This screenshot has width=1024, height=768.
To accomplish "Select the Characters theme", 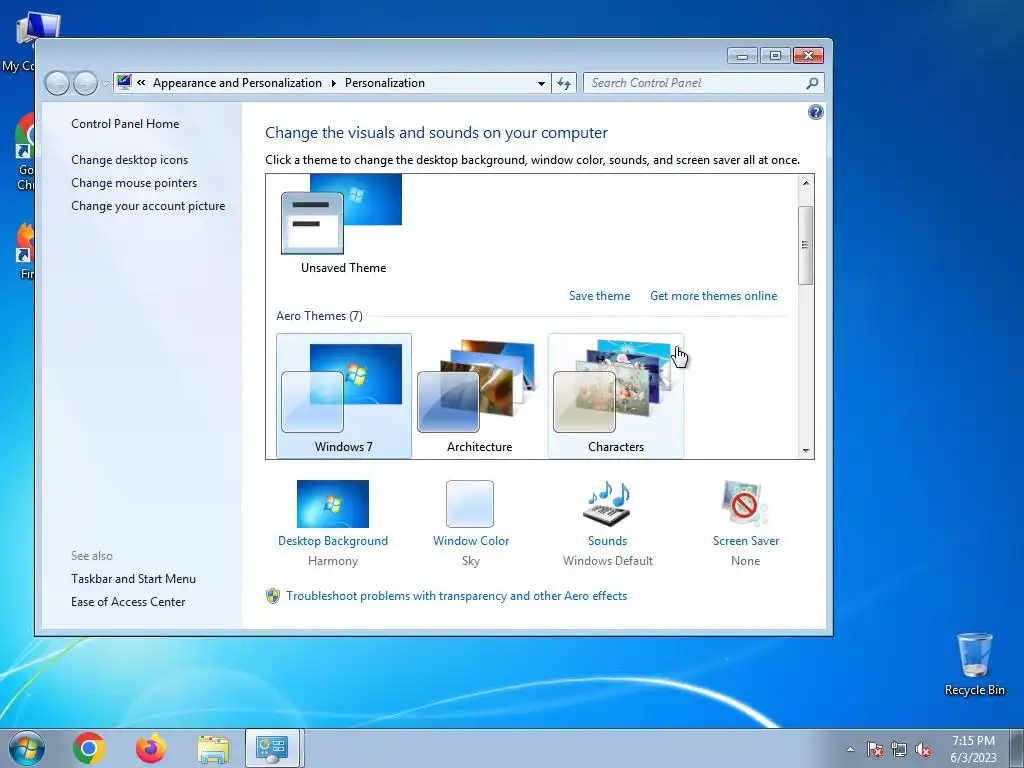I will tap(615, 396).
